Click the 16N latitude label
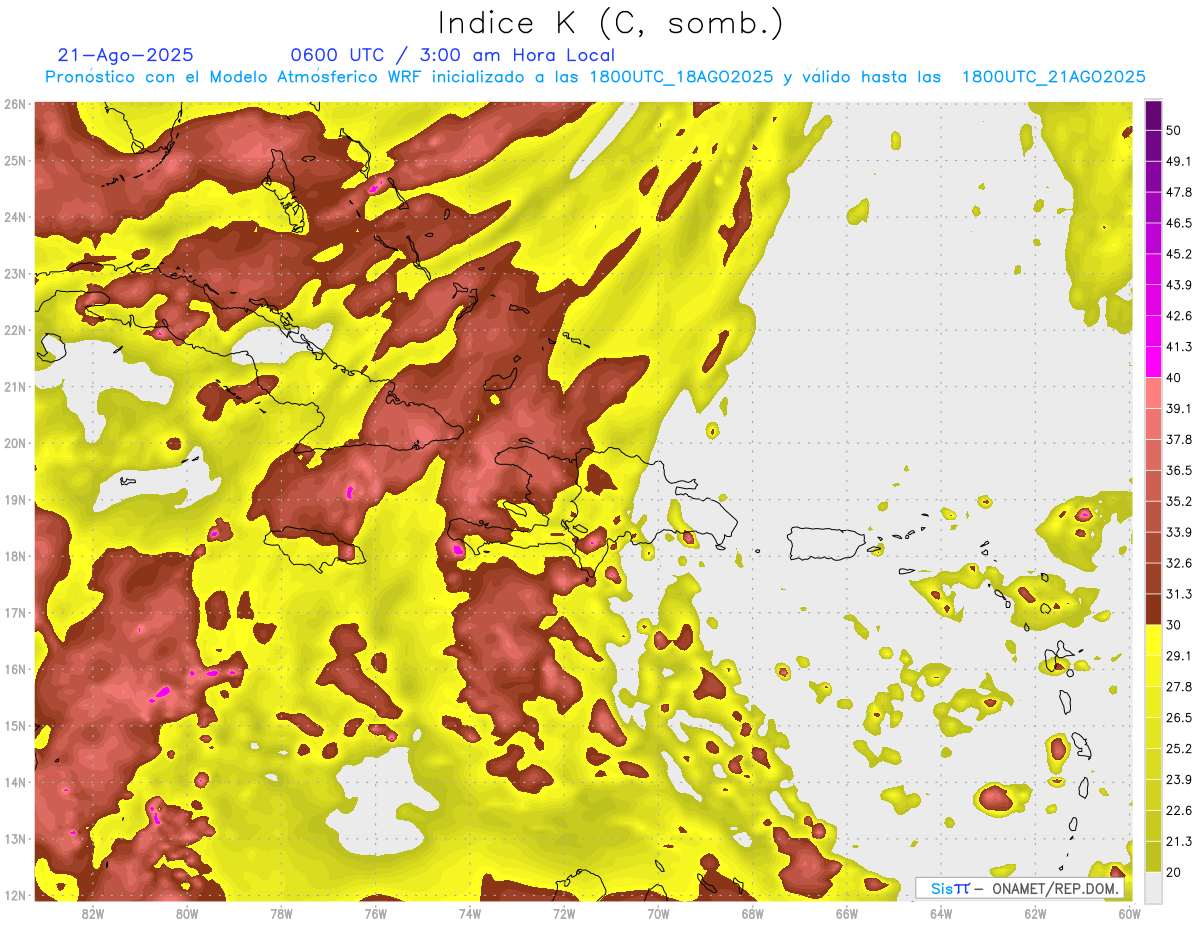The width and height of the screenshot is (1200, 927). (x=15, y=669)
